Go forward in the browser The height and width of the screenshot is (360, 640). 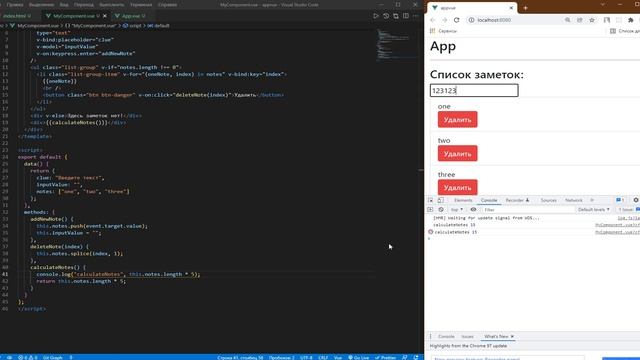(x=444, y=20)
